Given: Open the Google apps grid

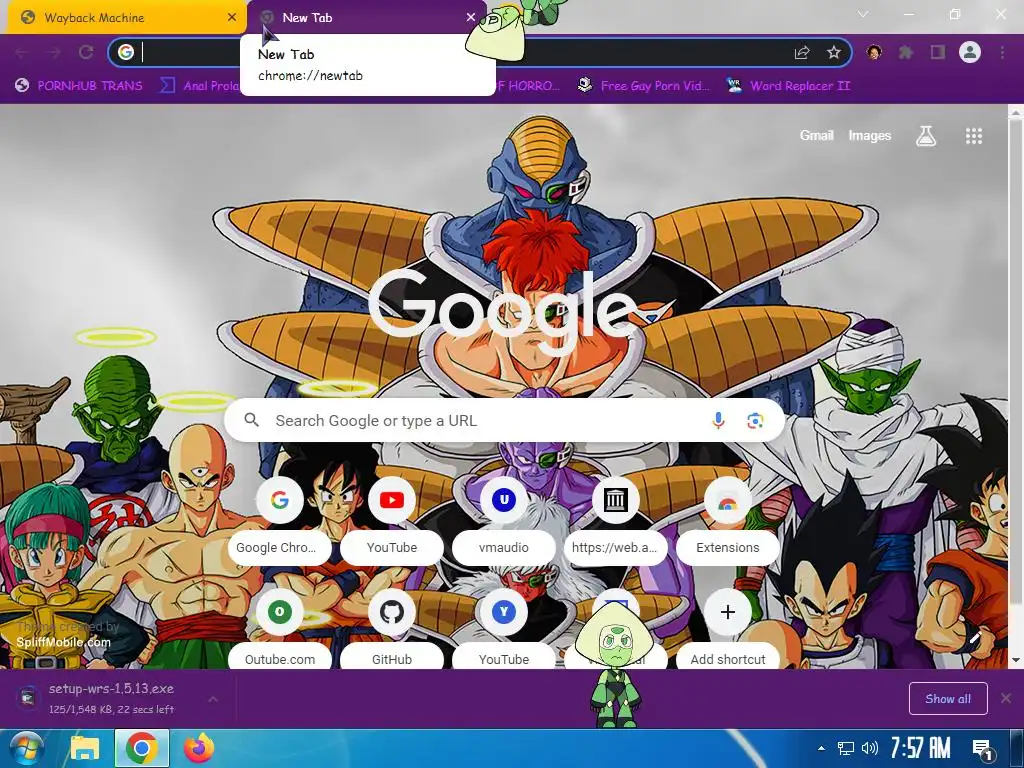Looking at the screenshot, I should [x=974, y=136].
